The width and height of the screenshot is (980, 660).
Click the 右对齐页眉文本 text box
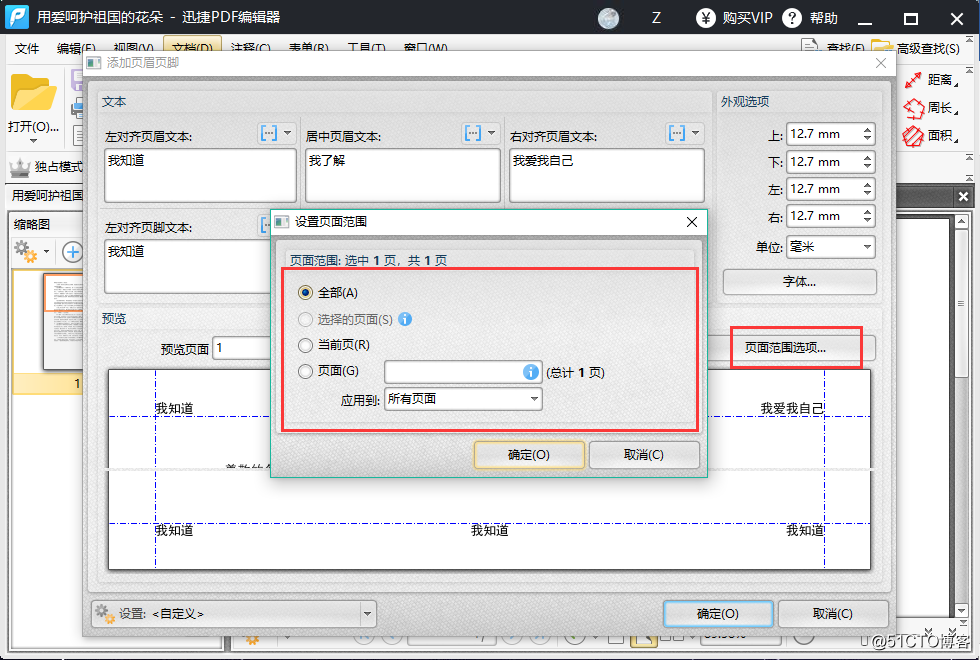[x=607, y=175]
